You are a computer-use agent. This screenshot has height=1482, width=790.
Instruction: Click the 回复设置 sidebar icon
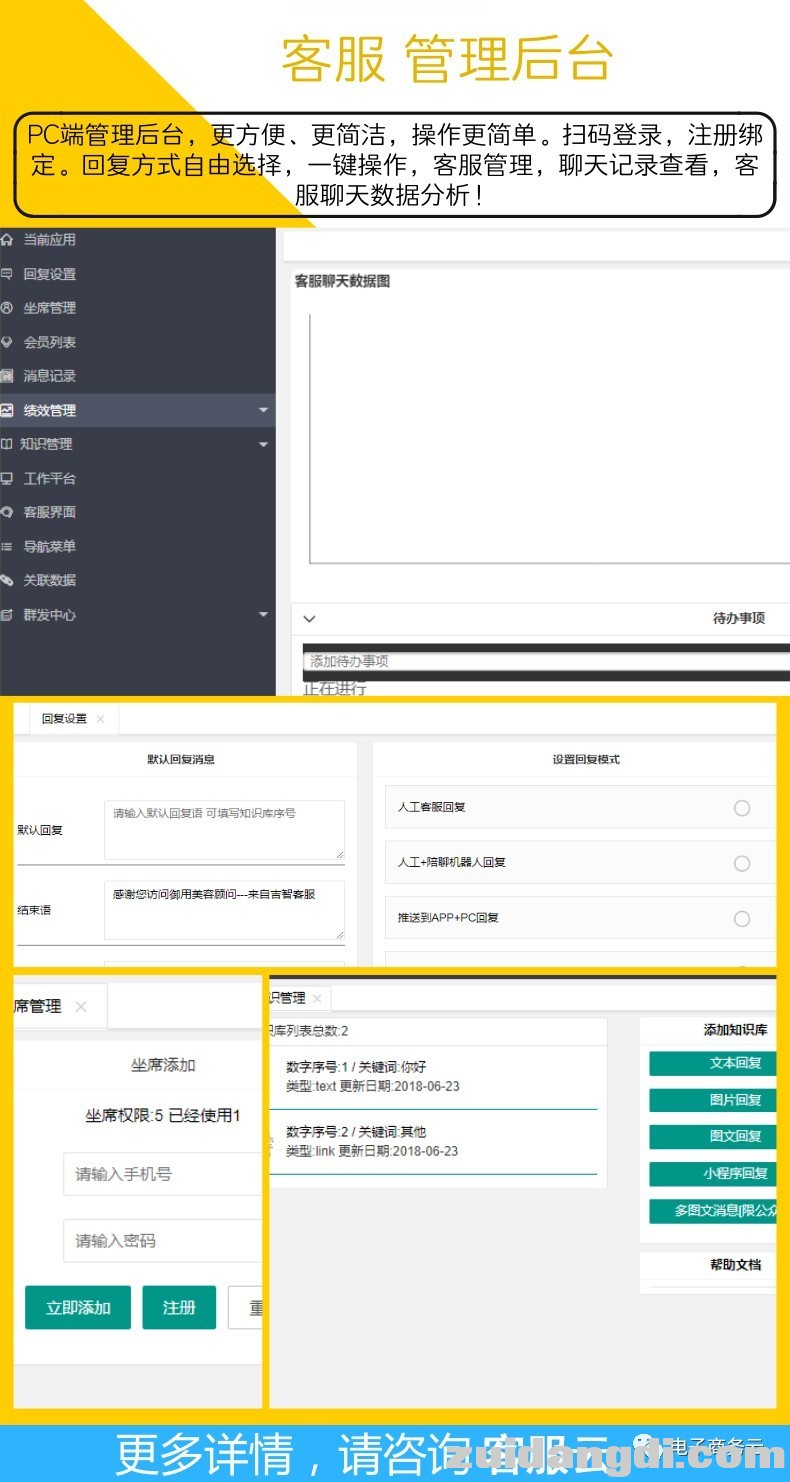[7, 274]
